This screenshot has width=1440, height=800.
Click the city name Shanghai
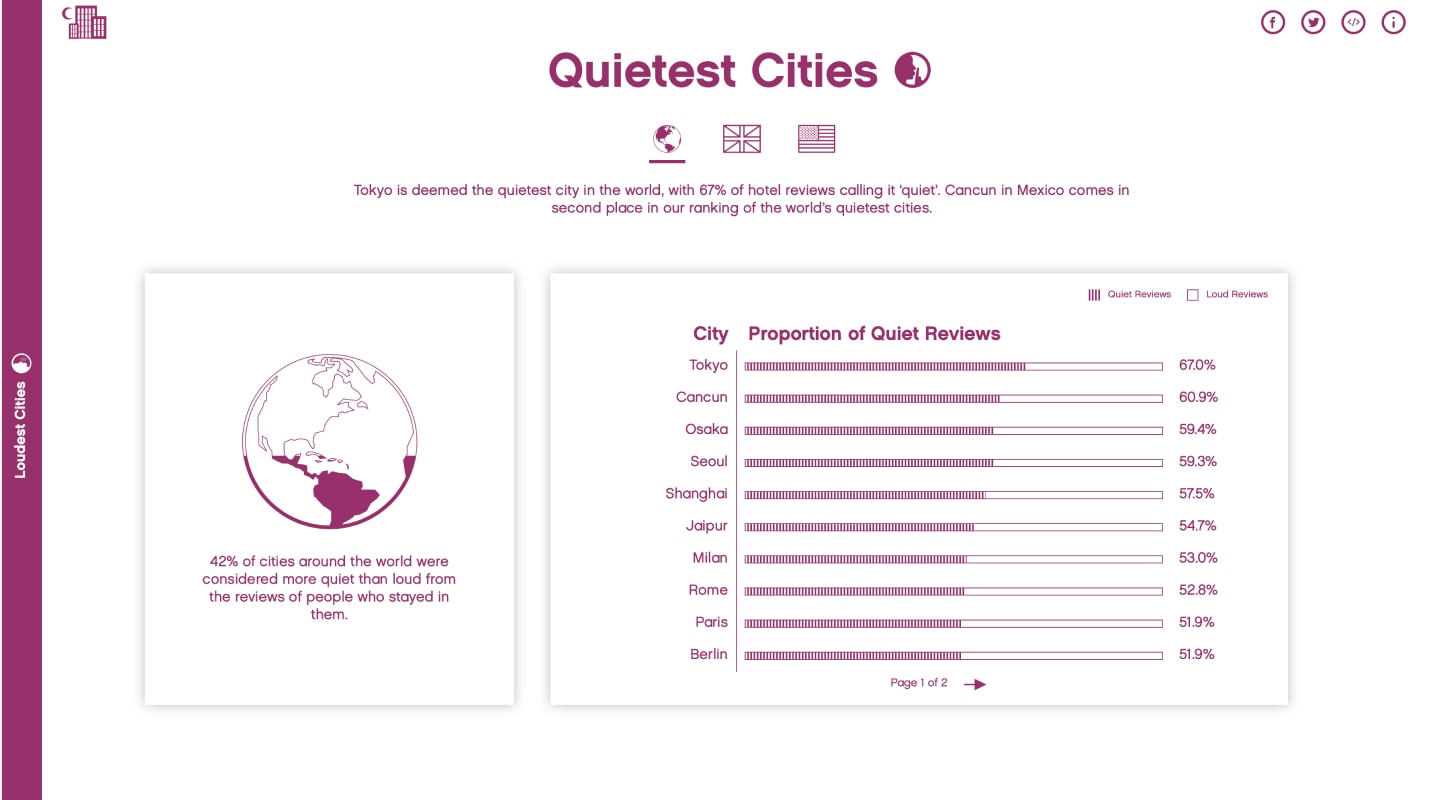[697, 494]
